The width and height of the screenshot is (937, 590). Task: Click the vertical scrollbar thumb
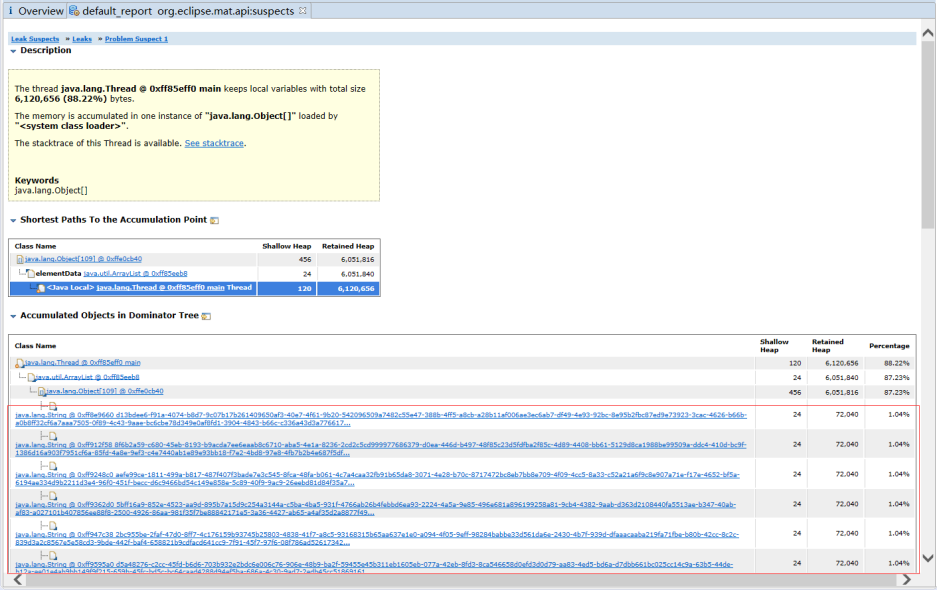click(927, 135)
